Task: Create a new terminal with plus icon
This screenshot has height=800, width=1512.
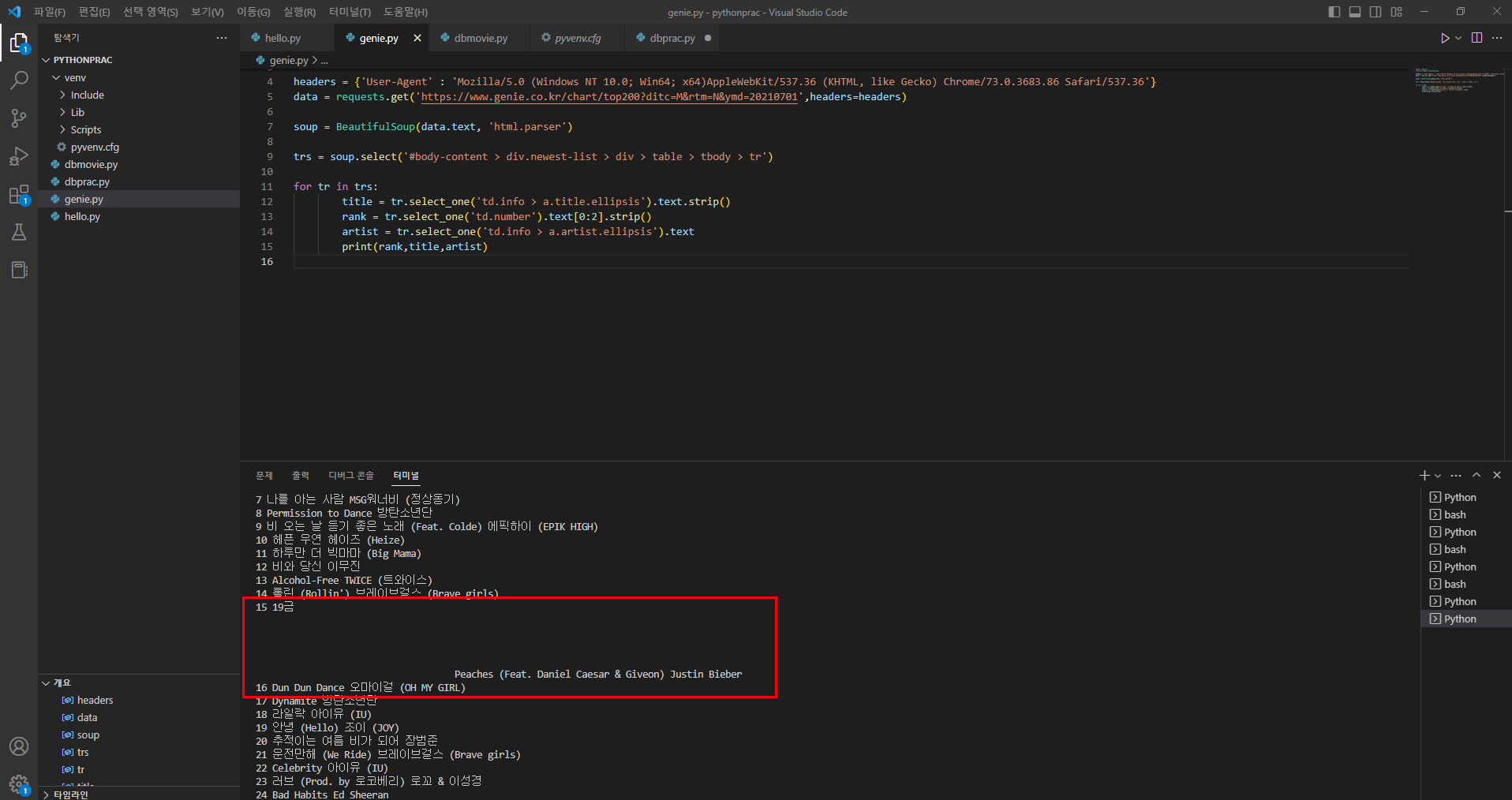Action: click(1424, 475)
